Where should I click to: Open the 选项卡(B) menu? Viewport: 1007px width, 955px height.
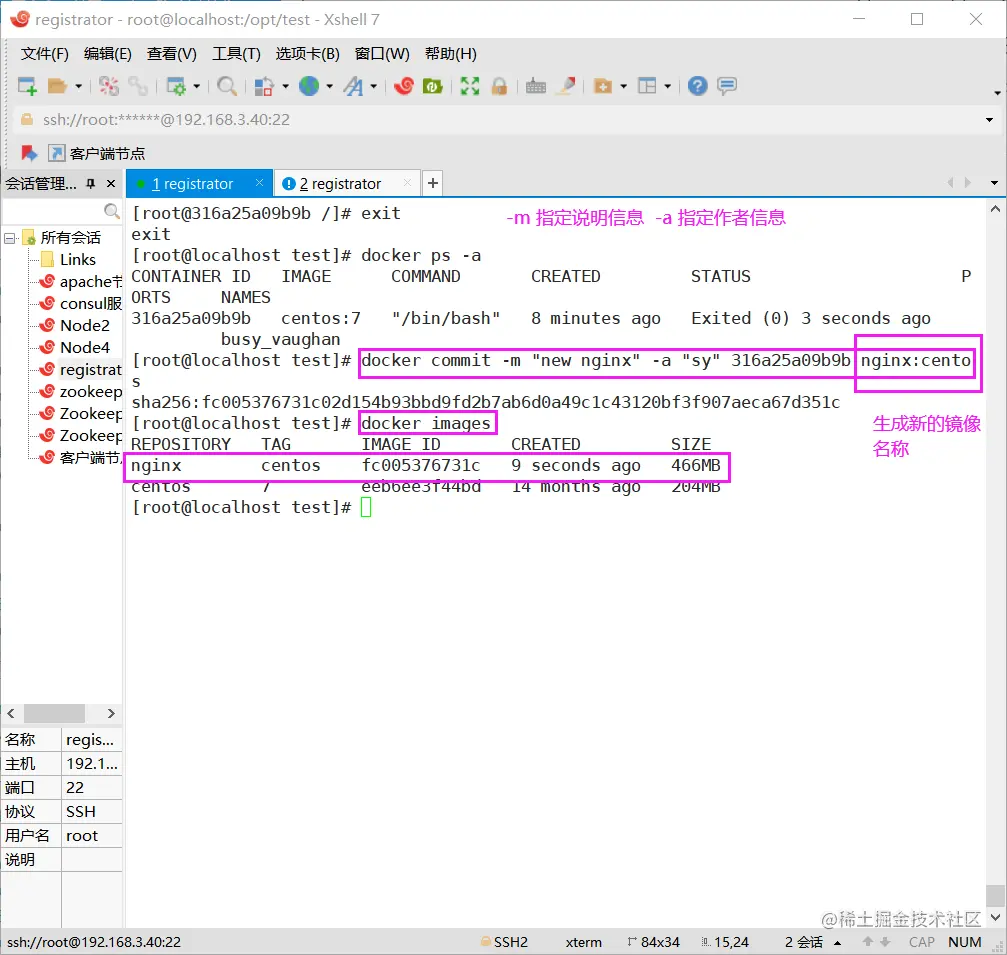(x=307, y=53)
